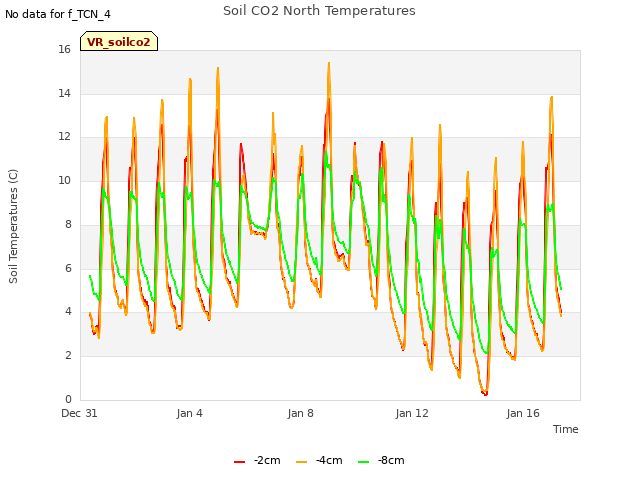Image resolution: width=640 pixels, height=480 pixels.
Task: Click the 6 y-axis tick label
Action: coord(68,268)
